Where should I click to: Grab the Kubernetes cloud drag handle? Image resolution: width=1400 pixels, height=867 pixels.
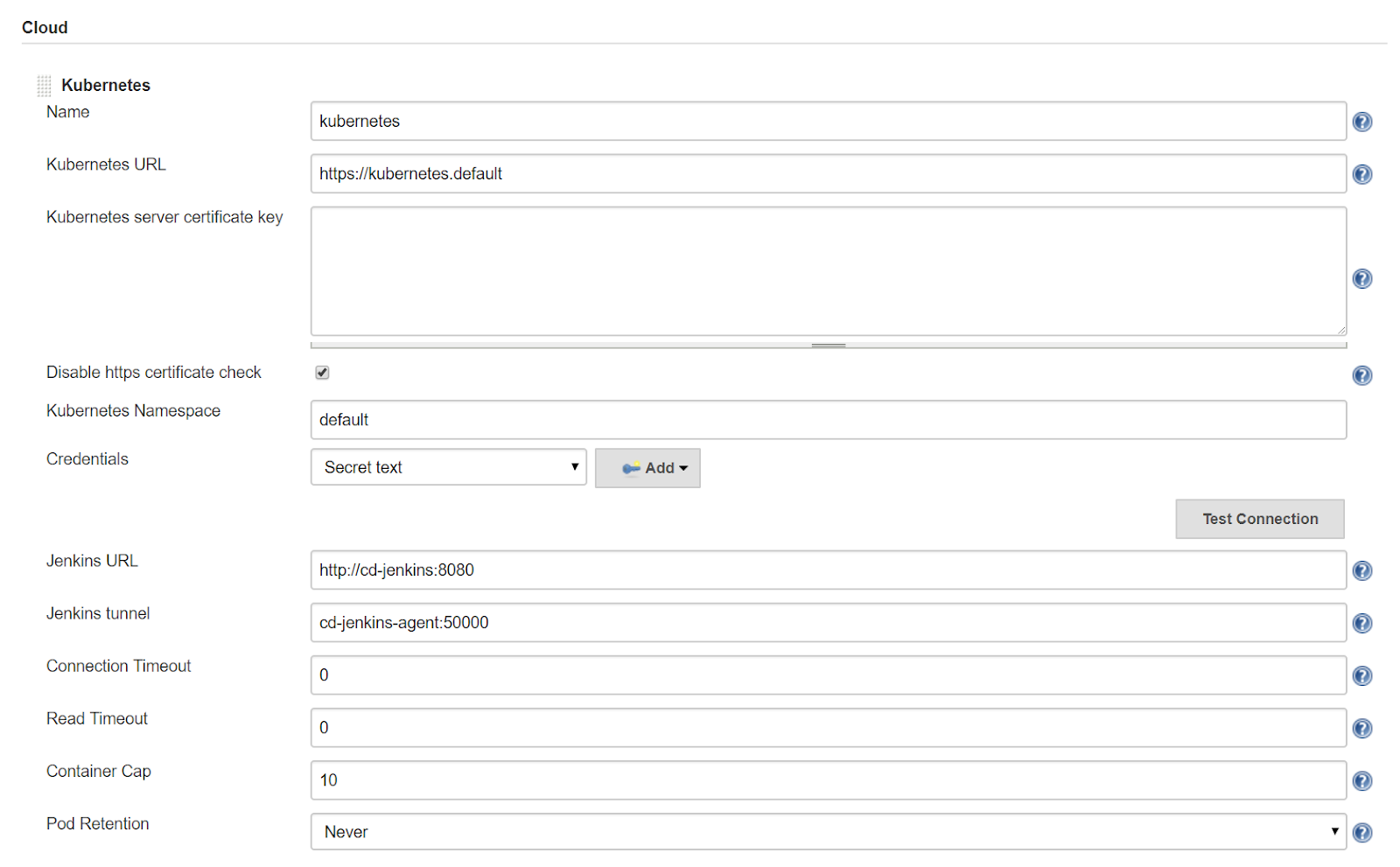44,86
